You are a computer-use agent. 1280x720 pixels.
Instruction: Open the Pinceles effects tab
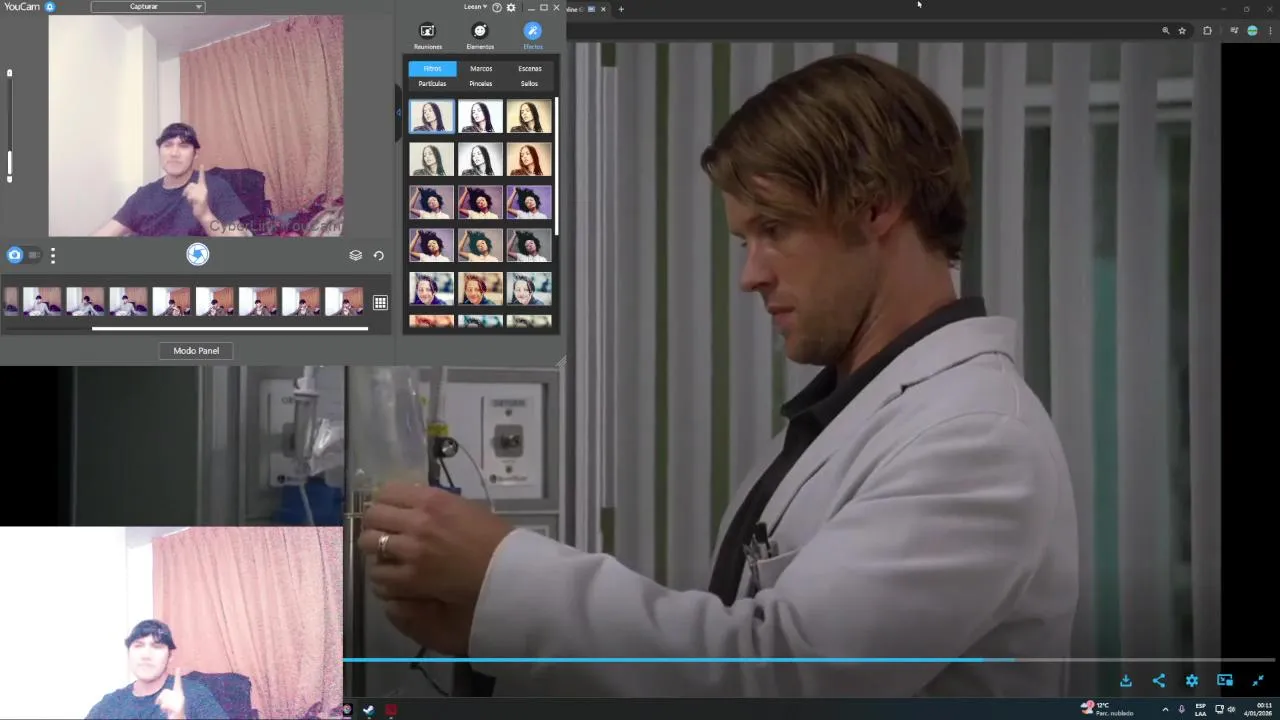click(481, 84)
